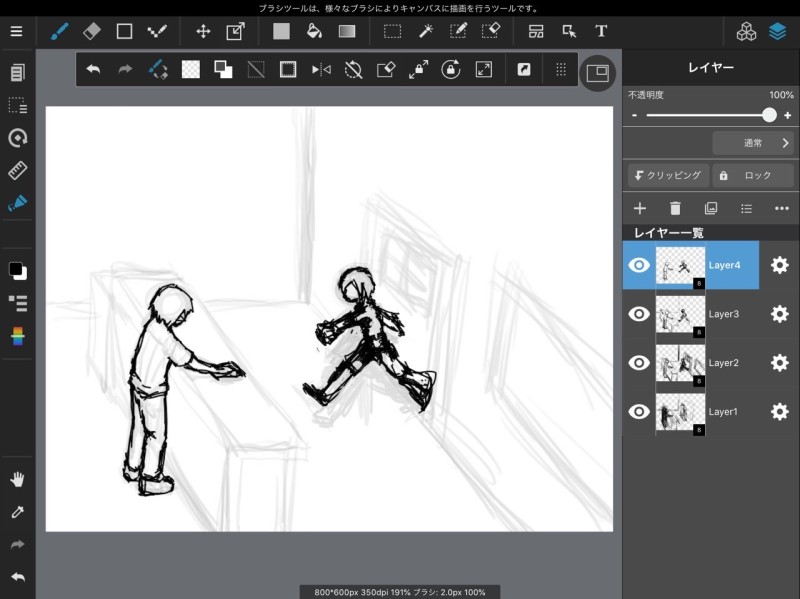Open the blend mode dropdown
The width and height of the screenshot is (800, 599).
(753, 143)
